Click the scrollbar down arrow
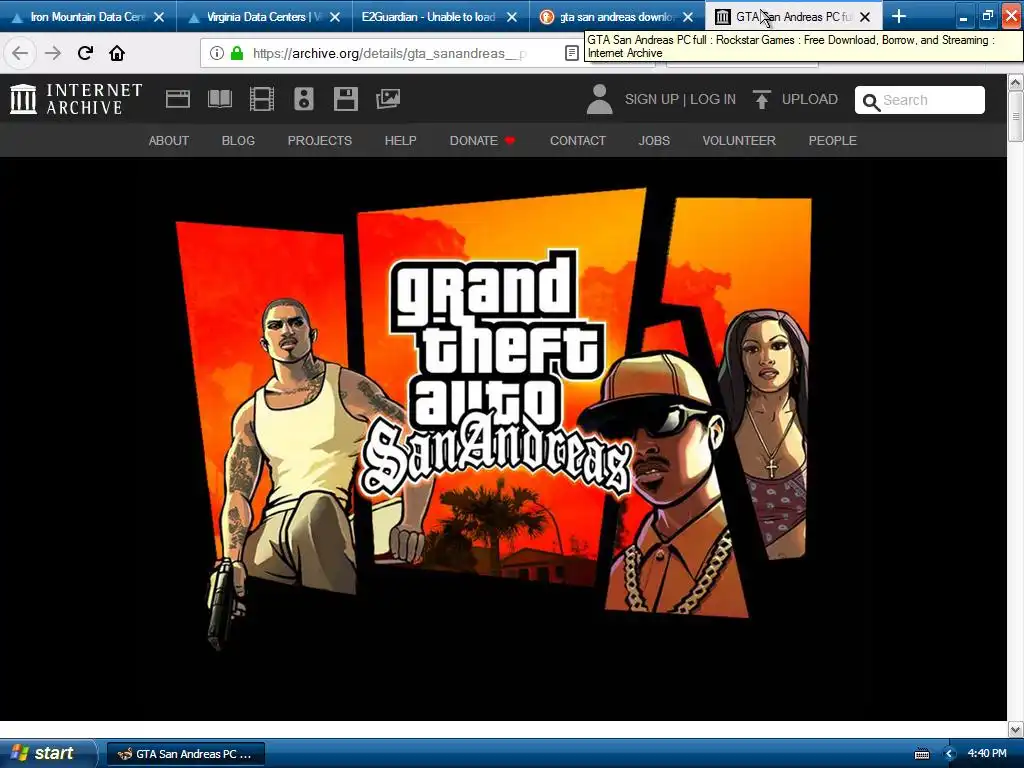Image resolution: width=1024 pixels, height=768 pixels. pyautogui.click(x=1015, y=729)
